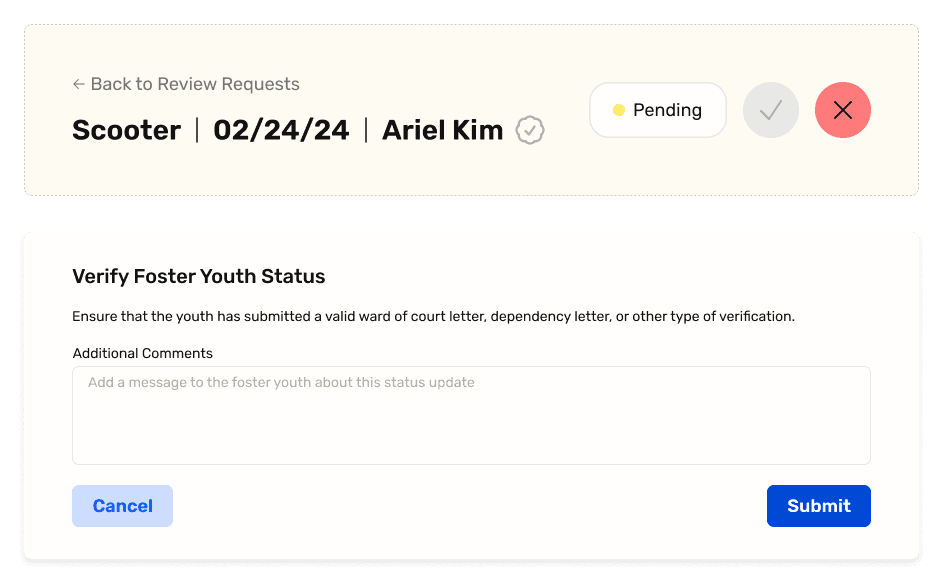
Task: Reject the request with the red X button
Action: click(843, 110)
